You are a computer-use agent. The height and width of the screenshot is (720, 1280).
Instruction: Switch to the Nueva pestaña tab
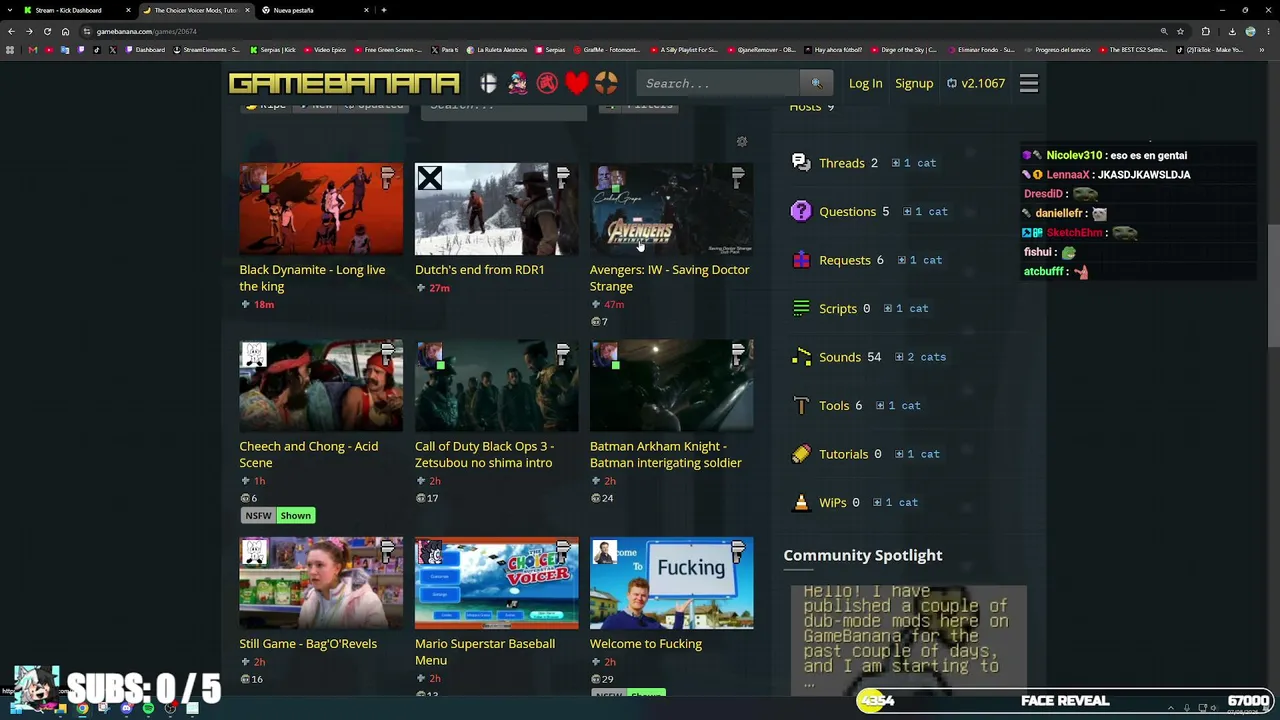click(315, 10)
